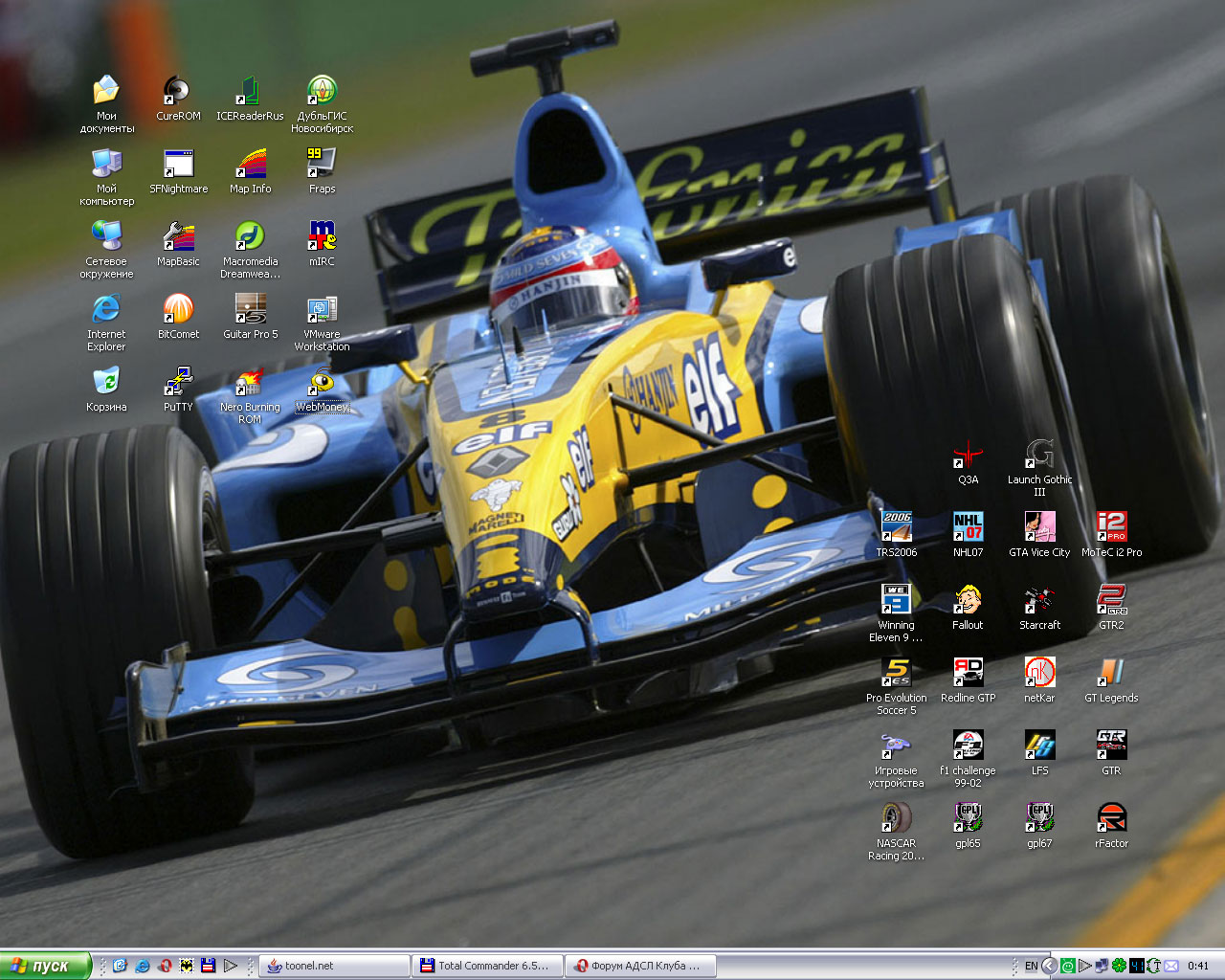Screen dimensions: 1225x980
Task: Expand hidden system tray icons arrow
Action: tap(1049, 966)
